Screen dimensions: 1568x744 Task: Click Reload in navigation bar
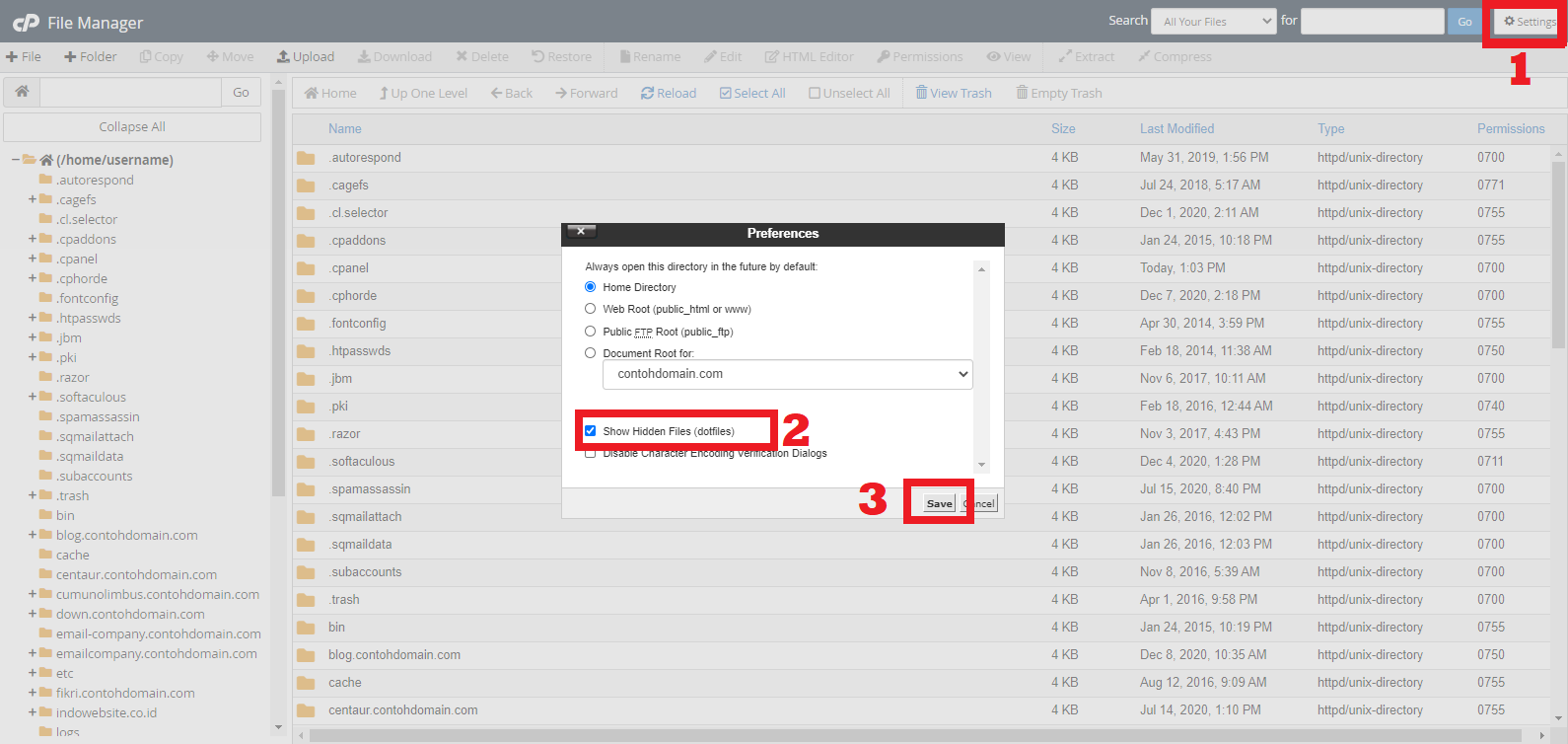tap(669, 94)
